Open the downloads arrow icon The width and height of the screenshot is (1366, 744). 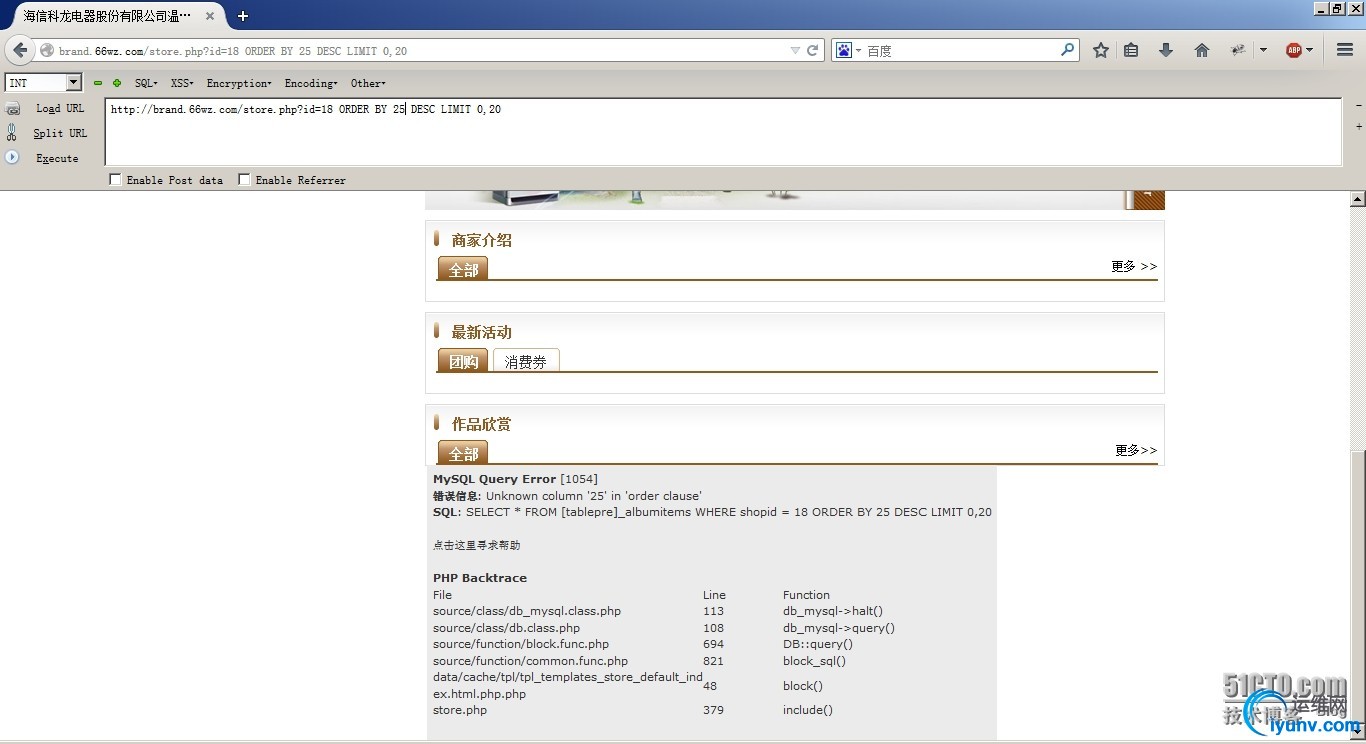pyautogui.click(x=1166, y=50)
